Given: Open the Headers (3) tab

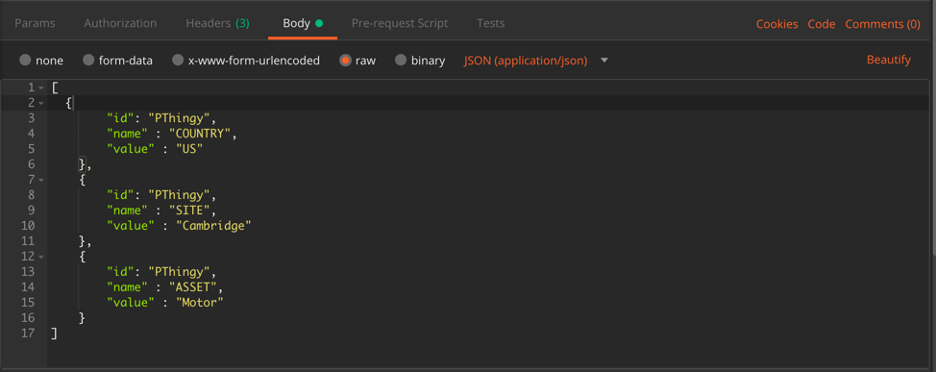Looking at the screenshot, I should pyautogui.click(x=217, y=23).
